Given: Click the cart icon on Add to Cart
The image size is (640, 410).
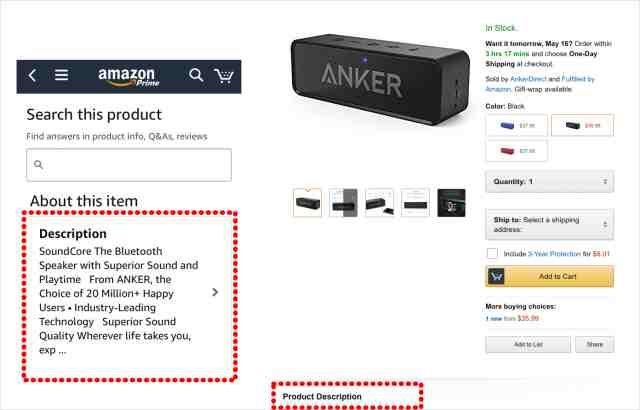Looking at the screenshot, I should click(x=496, y=277).
